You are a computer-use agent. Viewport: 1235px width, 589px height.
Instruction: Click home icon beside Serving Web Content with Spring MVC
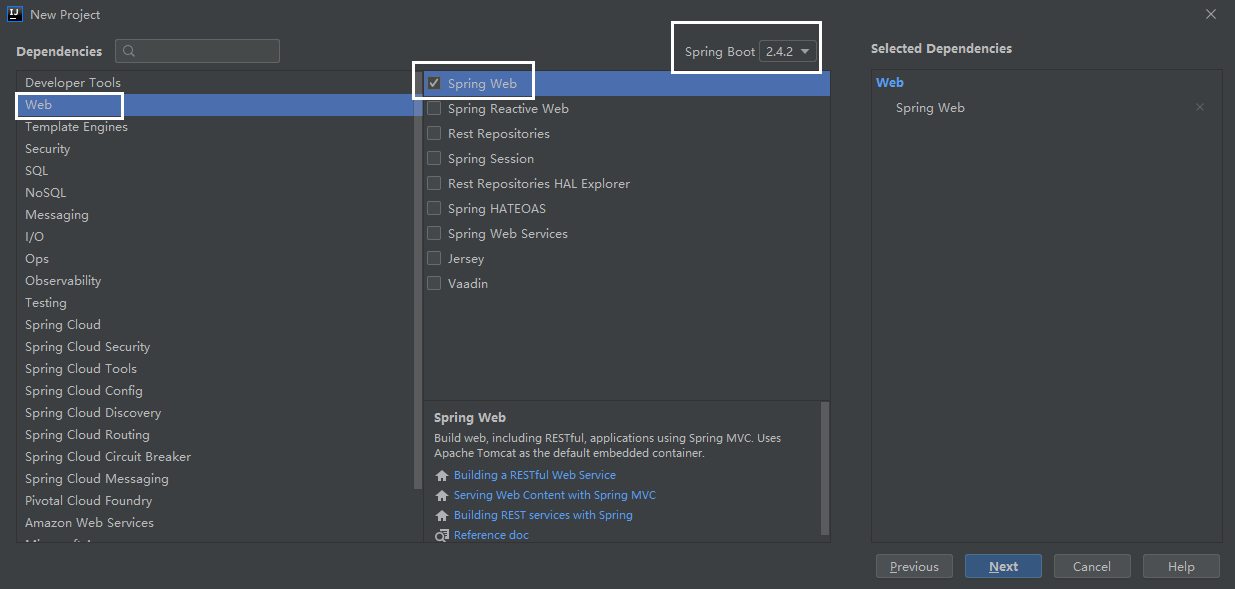tap(443, 496)
